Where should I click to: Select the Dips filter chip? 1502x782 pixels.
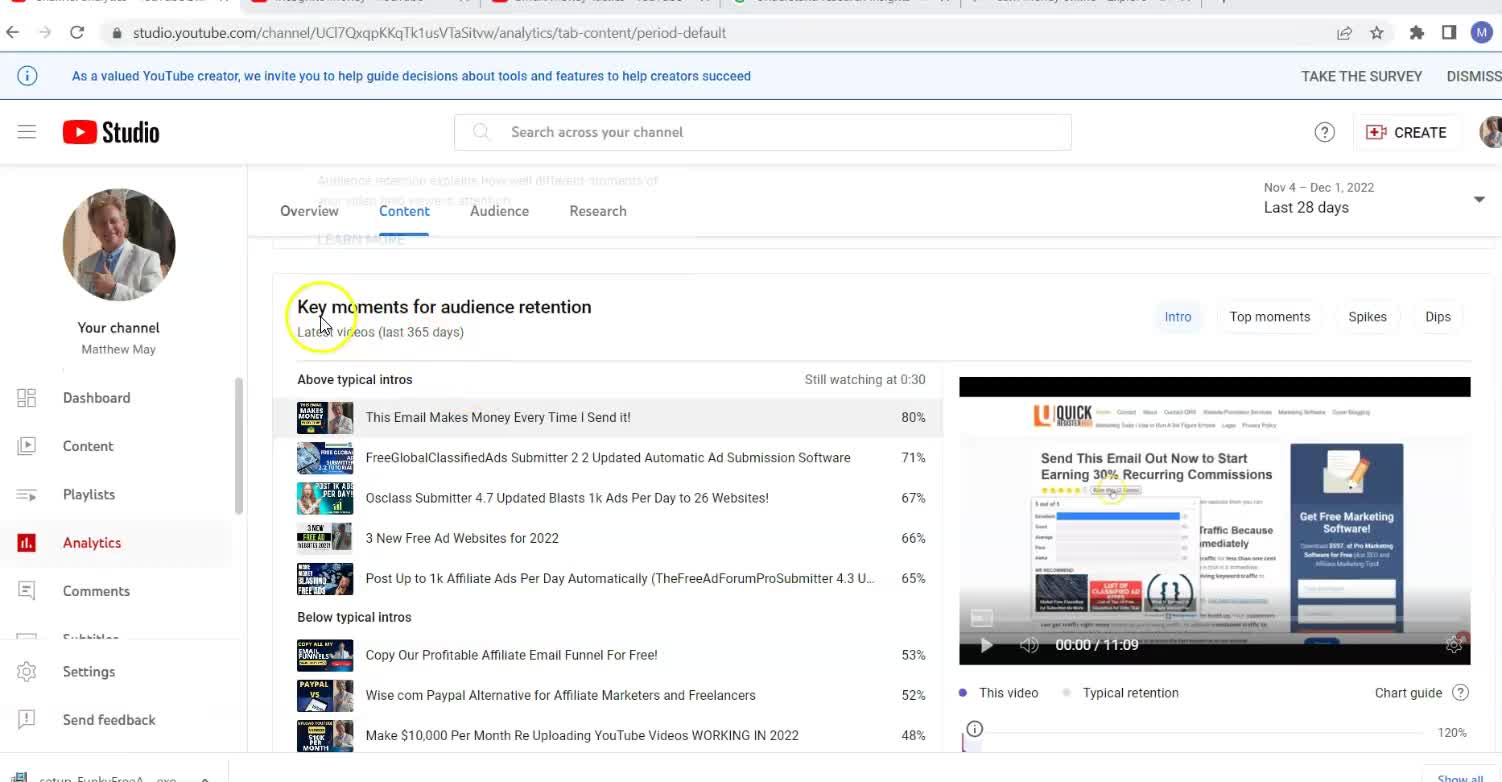coord(1438,317)
